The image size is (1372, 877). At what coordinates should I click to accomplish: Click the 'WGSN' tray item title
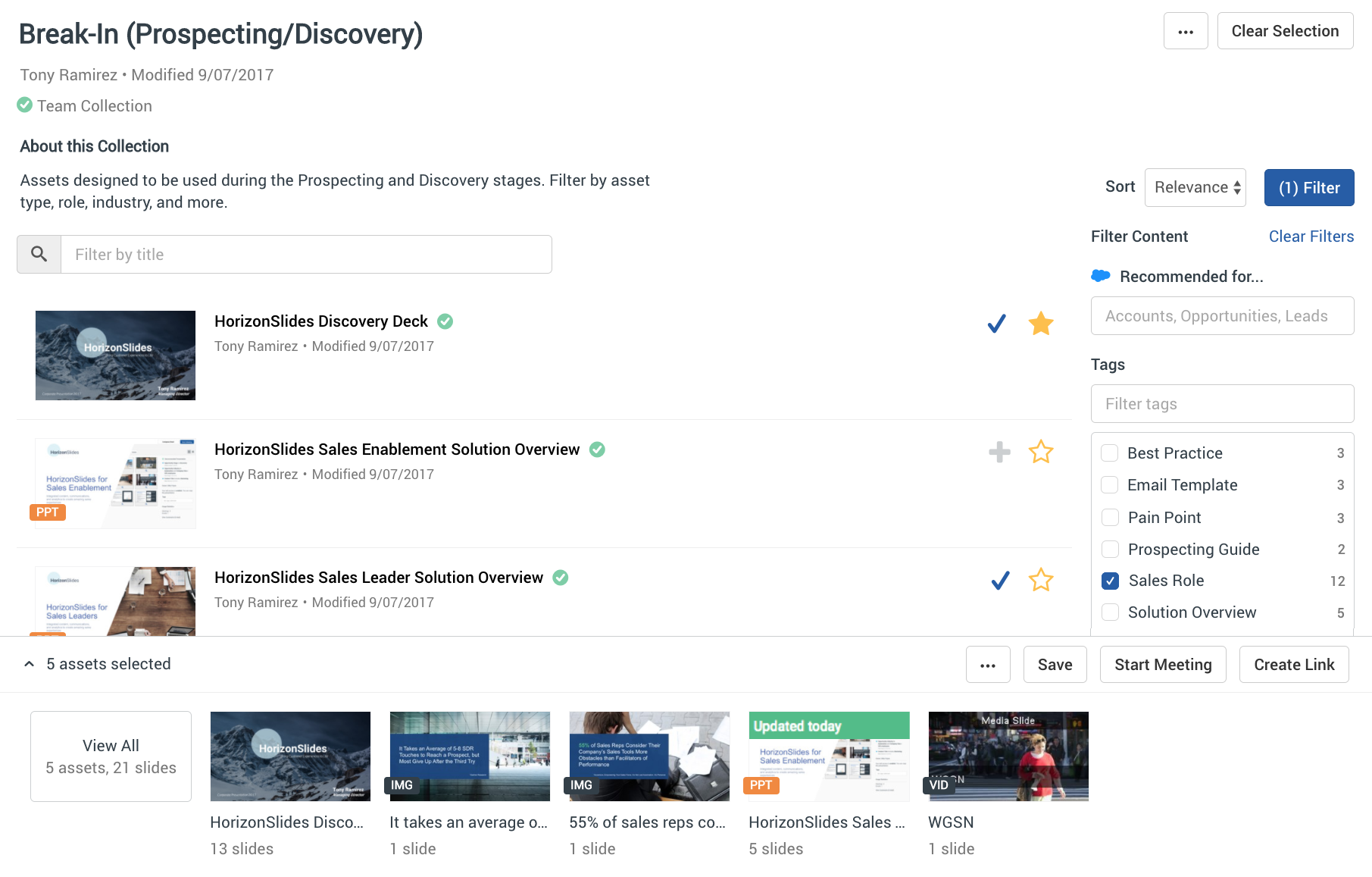click(x=951, y=822)
